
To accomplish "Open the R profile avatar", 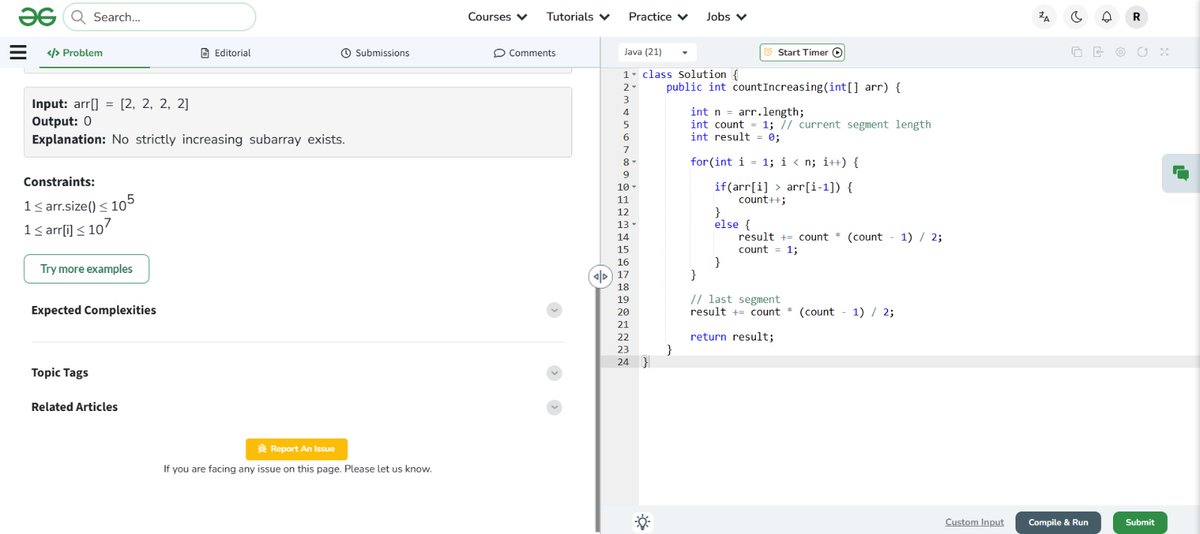I will 1137,17.
